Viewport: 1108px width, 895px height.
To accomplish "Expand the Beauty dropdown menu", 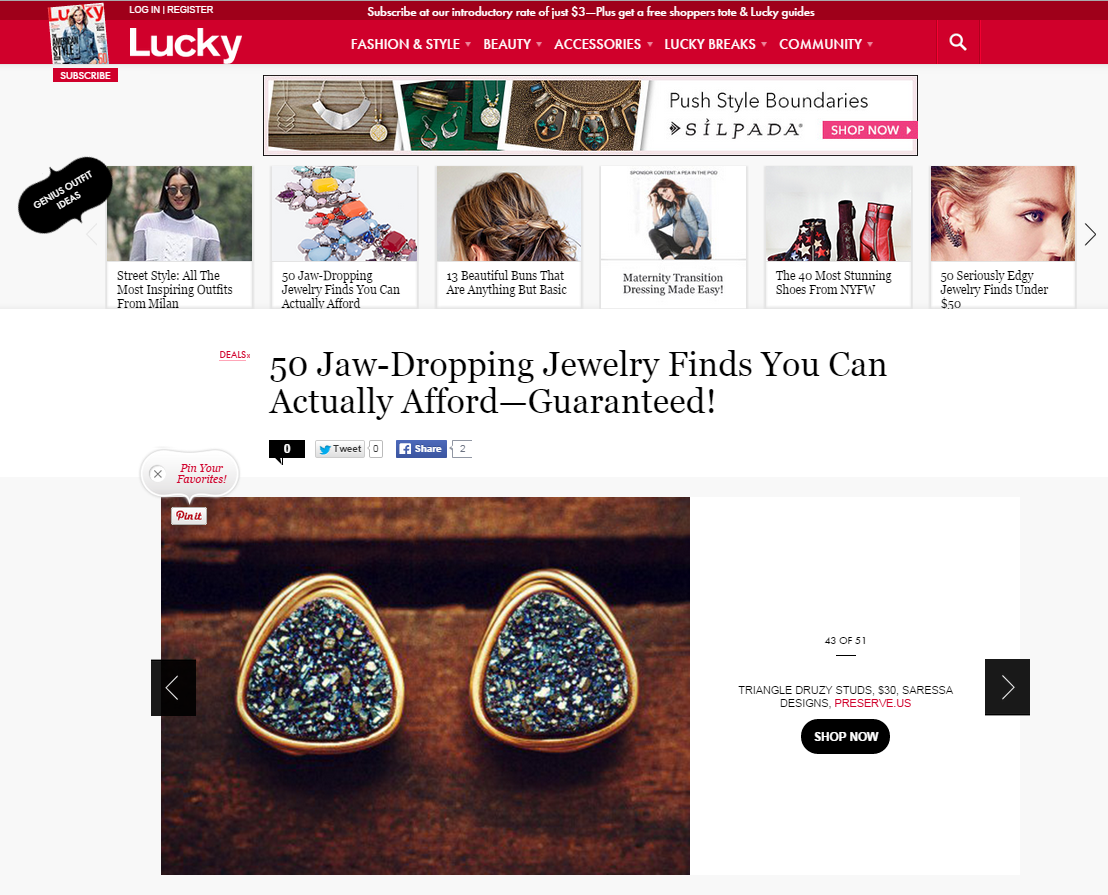I will (x=512, y=44).
